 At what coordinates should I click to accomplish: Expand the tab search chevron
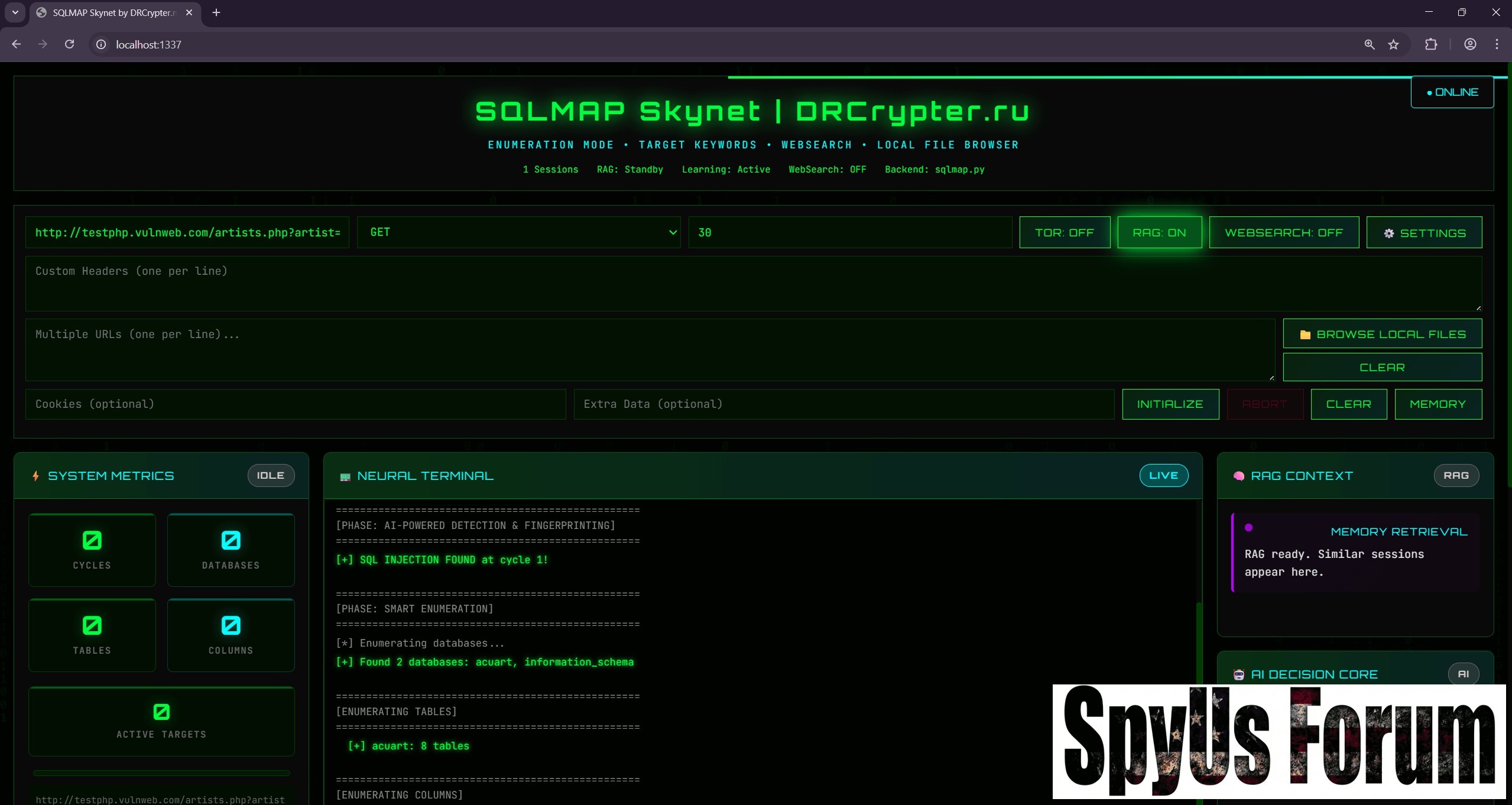coord(15,12)
